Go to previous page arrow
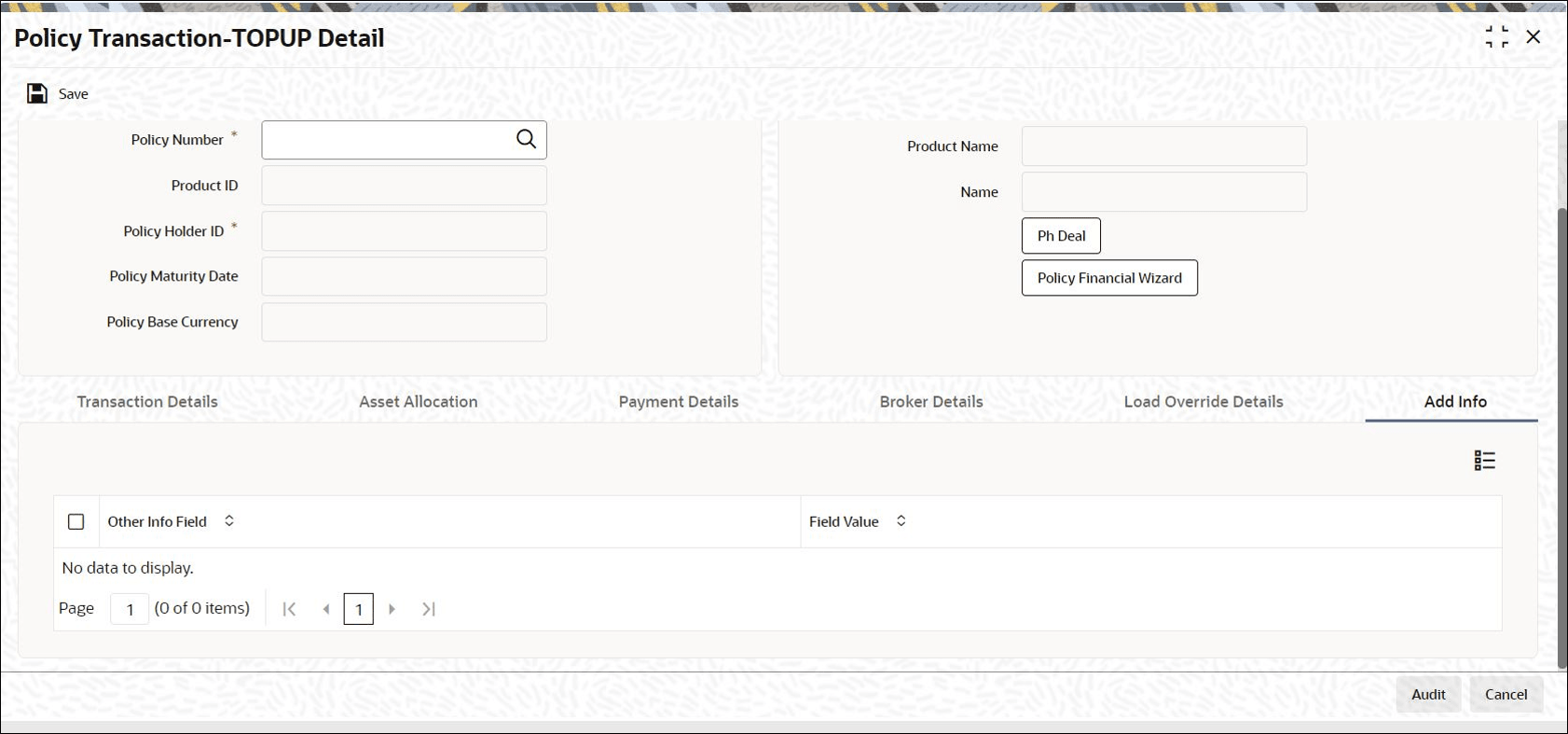Screen dimensions: 1568x734 pos(325,609)
